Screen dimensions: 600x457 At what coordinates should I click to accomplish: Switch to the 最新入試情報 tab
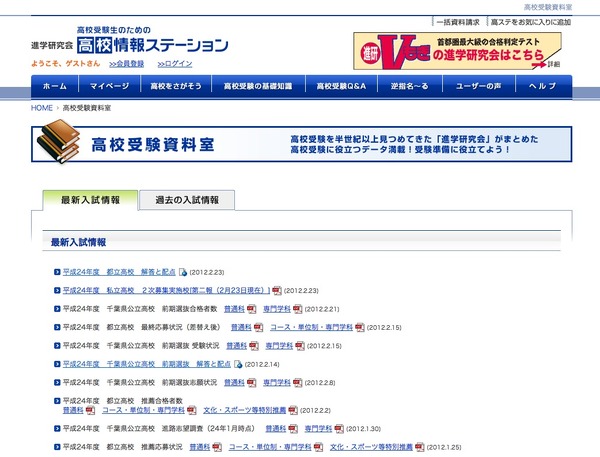[x=90, y=200]
